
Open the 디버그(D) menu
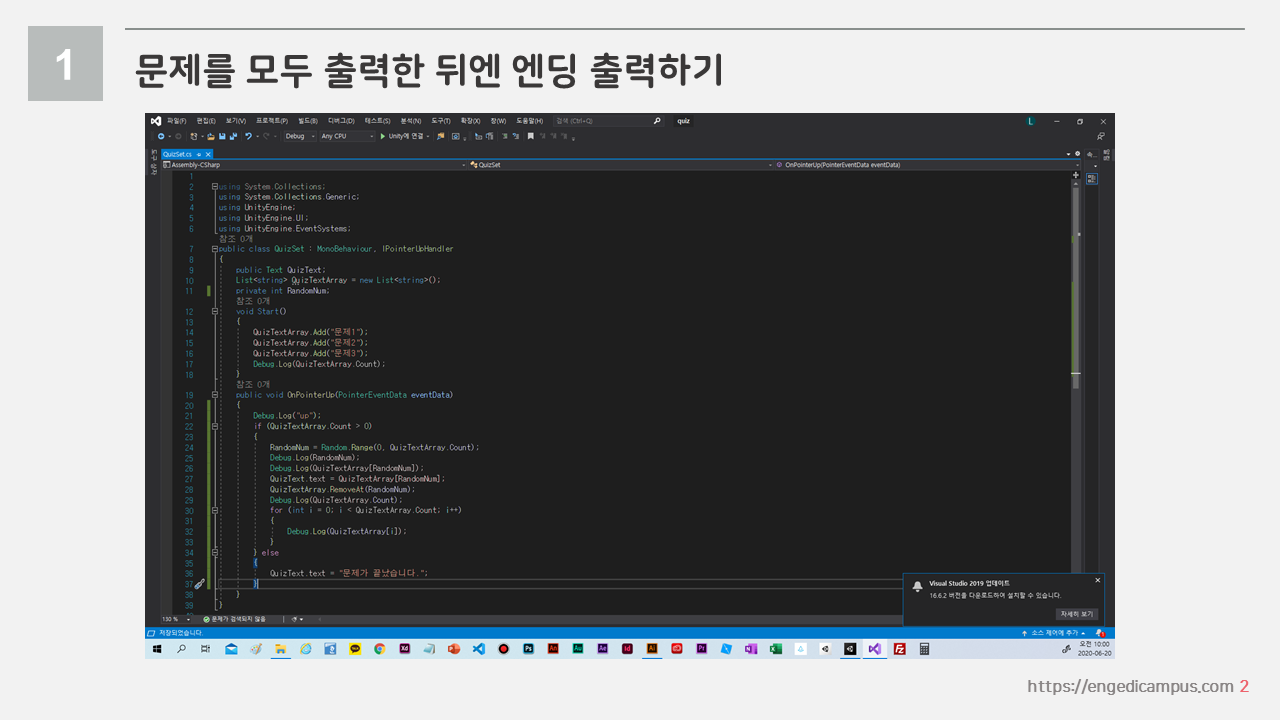click(341, 121)
